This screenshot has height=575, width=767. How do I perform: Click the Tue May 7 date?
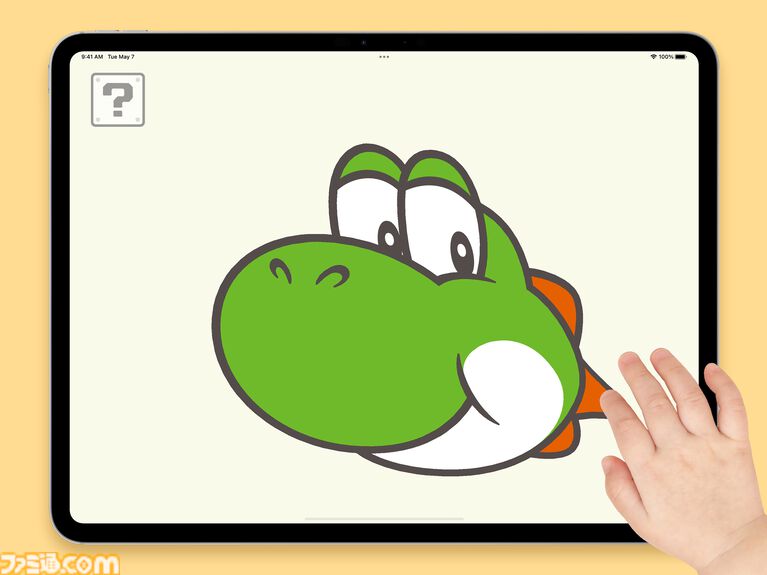(x=121, y=57)
